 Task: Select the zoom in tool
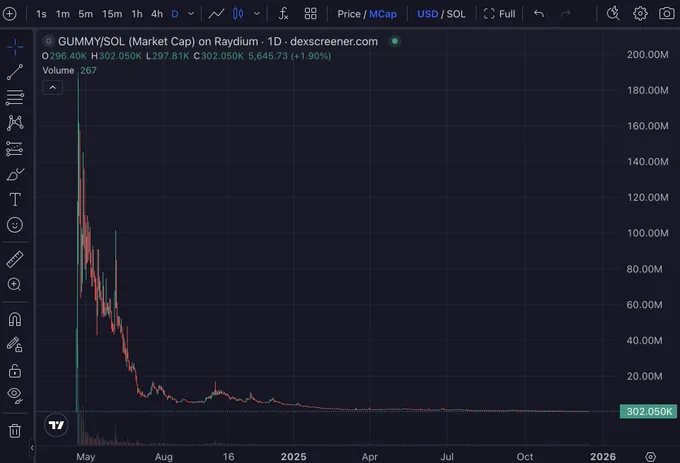coord(15,284)
